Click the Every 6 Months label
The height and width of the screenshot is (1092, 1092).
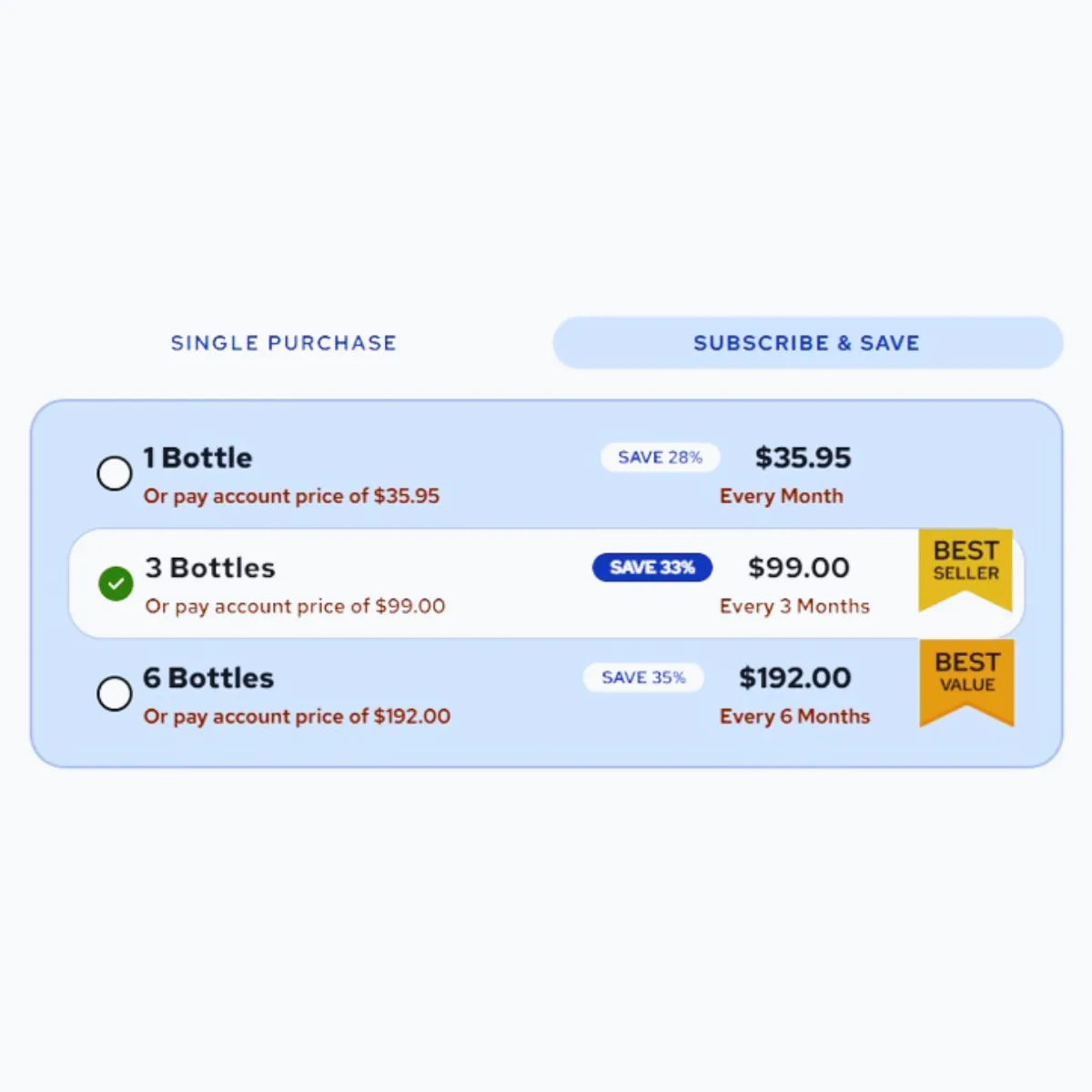(794, 716)
